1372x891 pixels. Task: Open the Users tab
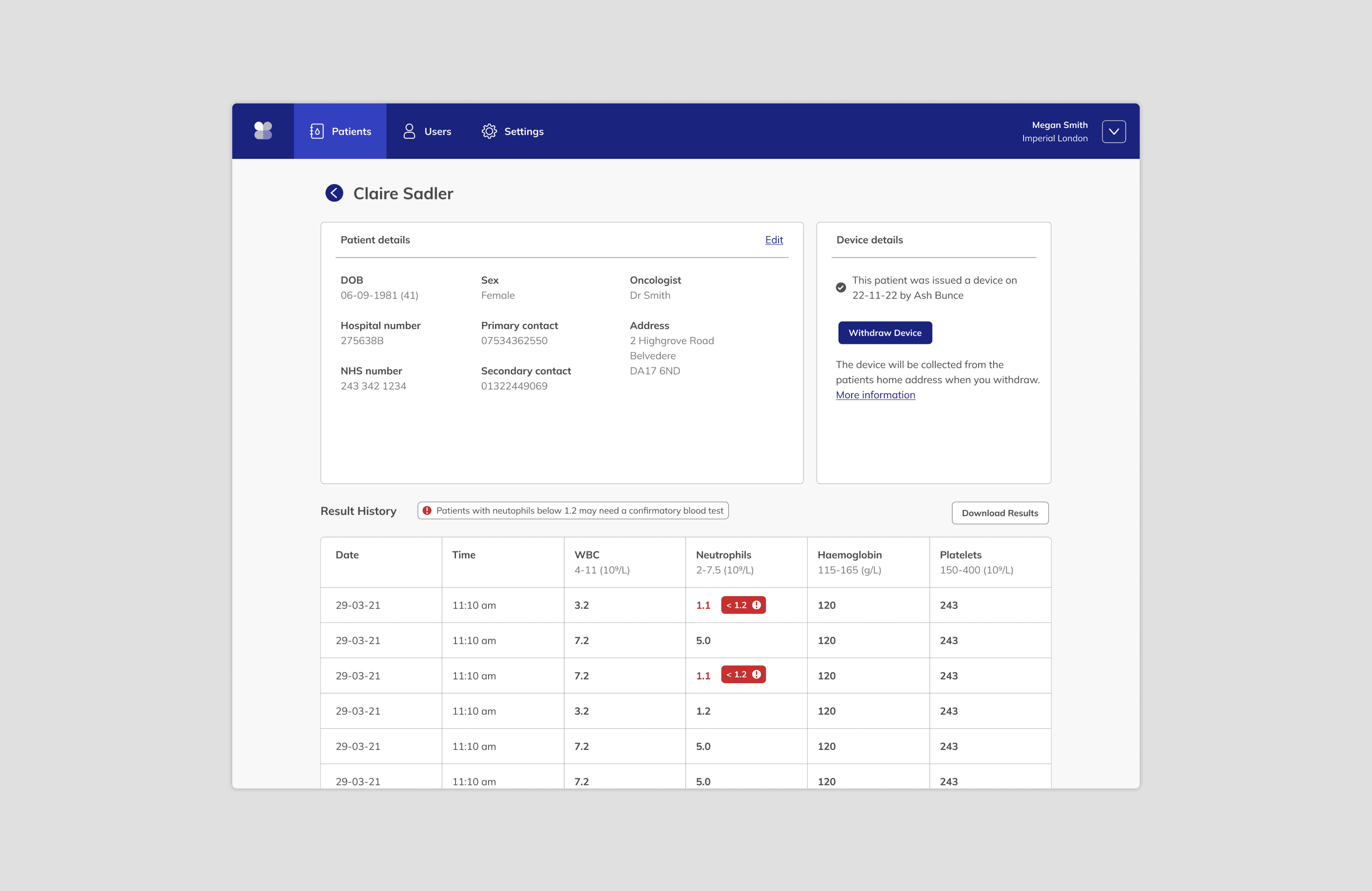click(437, 132)
